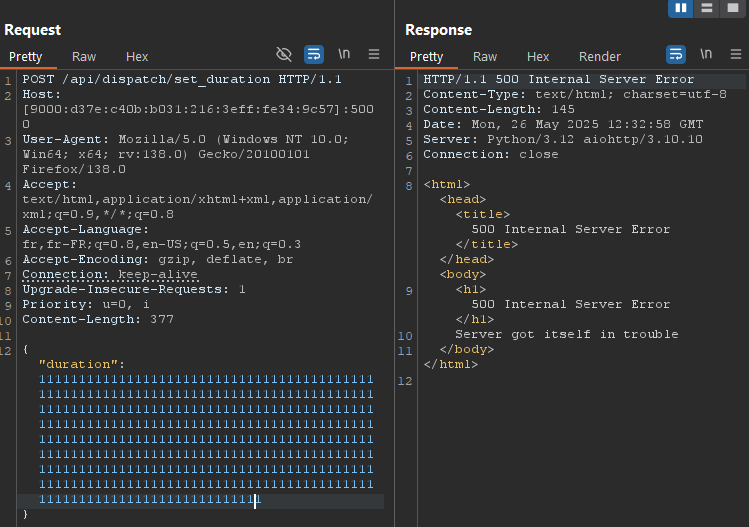The height and width of the screenshot is (527, 749).
Task: Click Connection: keep-alive header line
Action: pos(110,274)
